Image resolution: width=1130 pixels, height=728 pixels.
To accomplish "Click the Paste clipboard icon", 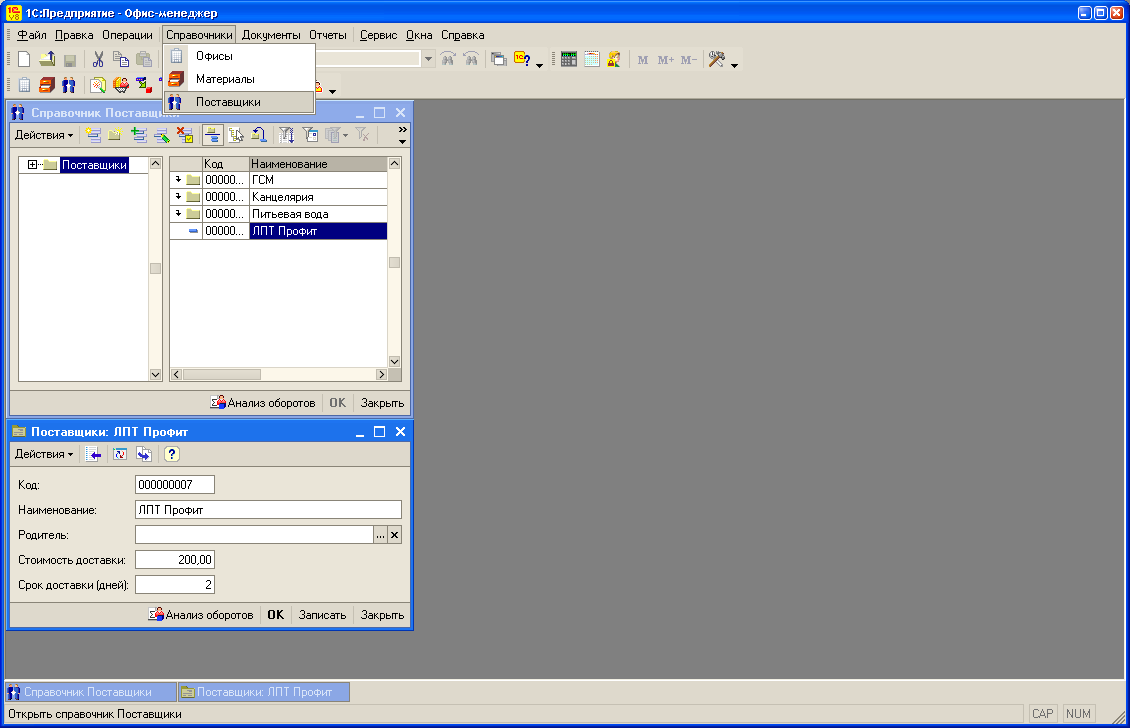I will tap(144, 59).
